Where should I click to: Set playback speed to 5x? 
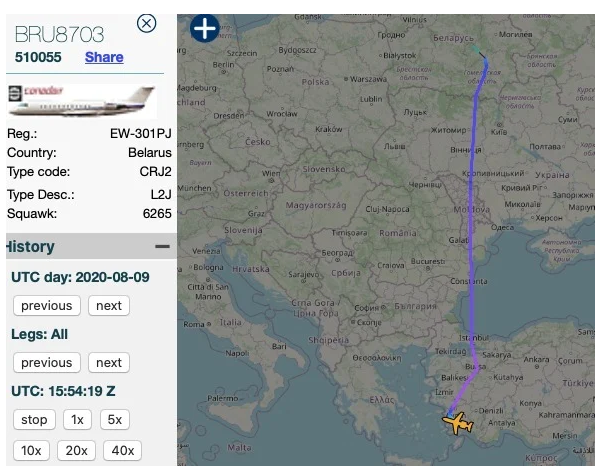pyautogui.click(x=115, y=419)
